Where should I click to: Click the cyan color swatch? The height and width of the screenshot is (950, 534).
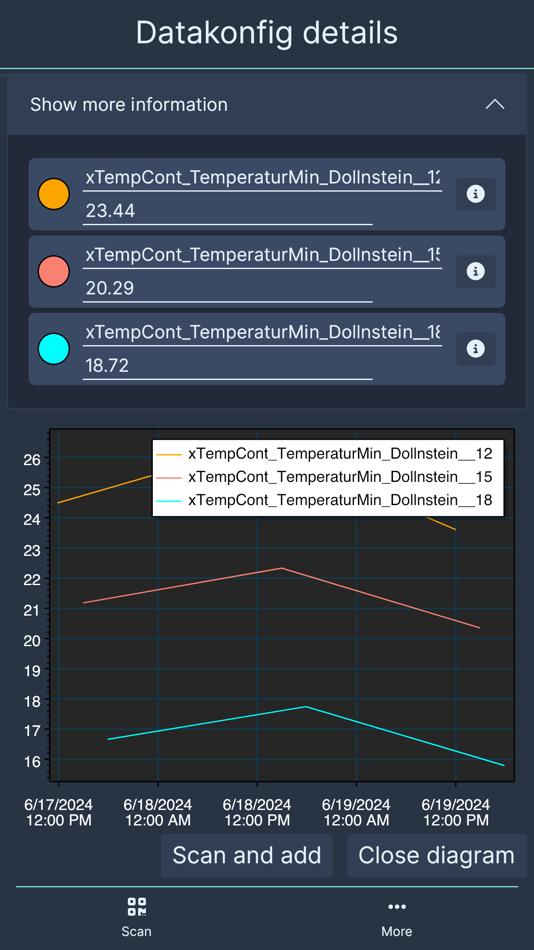click(x=54, y=349)
